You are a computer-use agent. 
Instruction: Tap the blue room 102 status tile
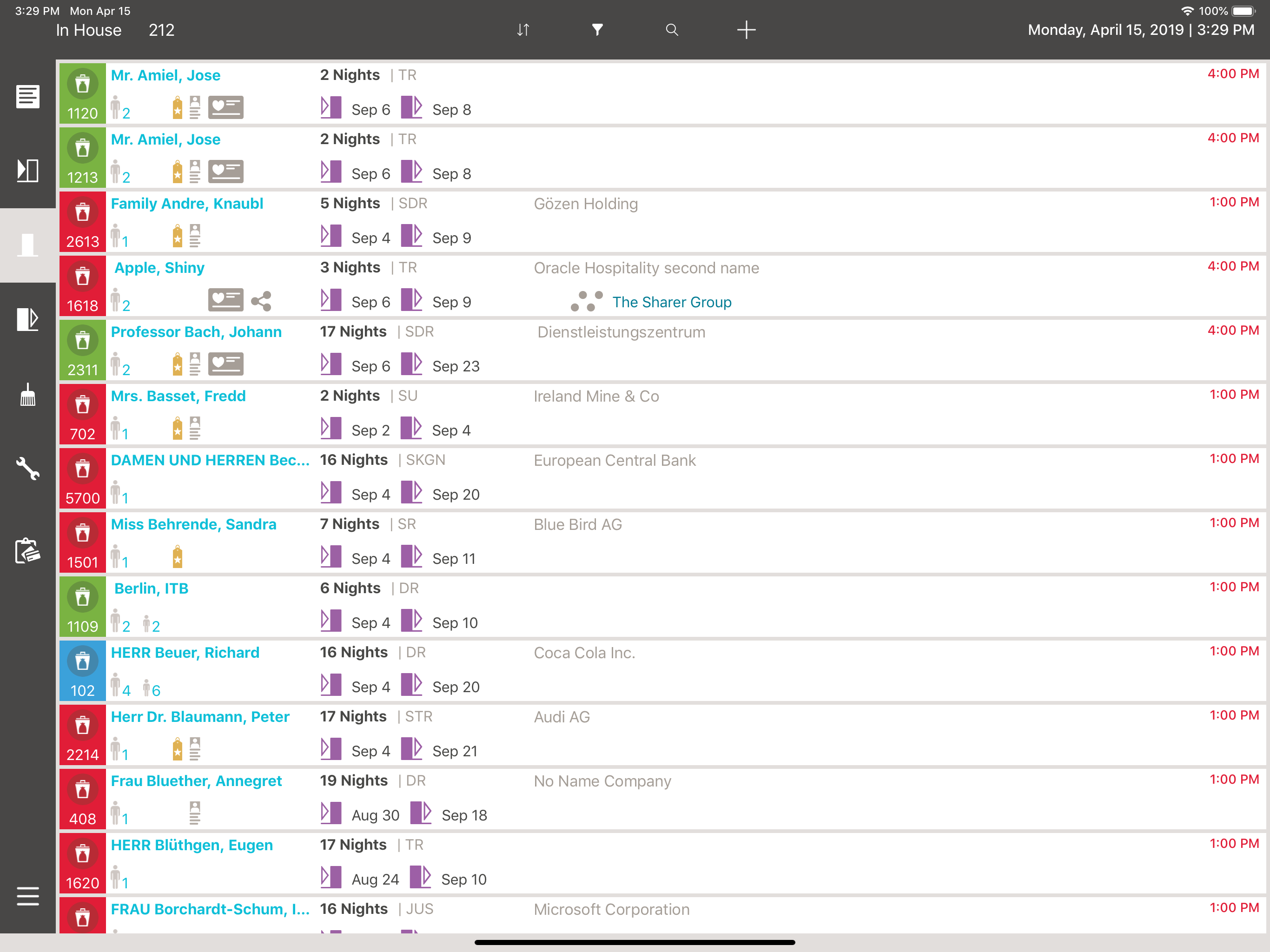tap(83, 671)
